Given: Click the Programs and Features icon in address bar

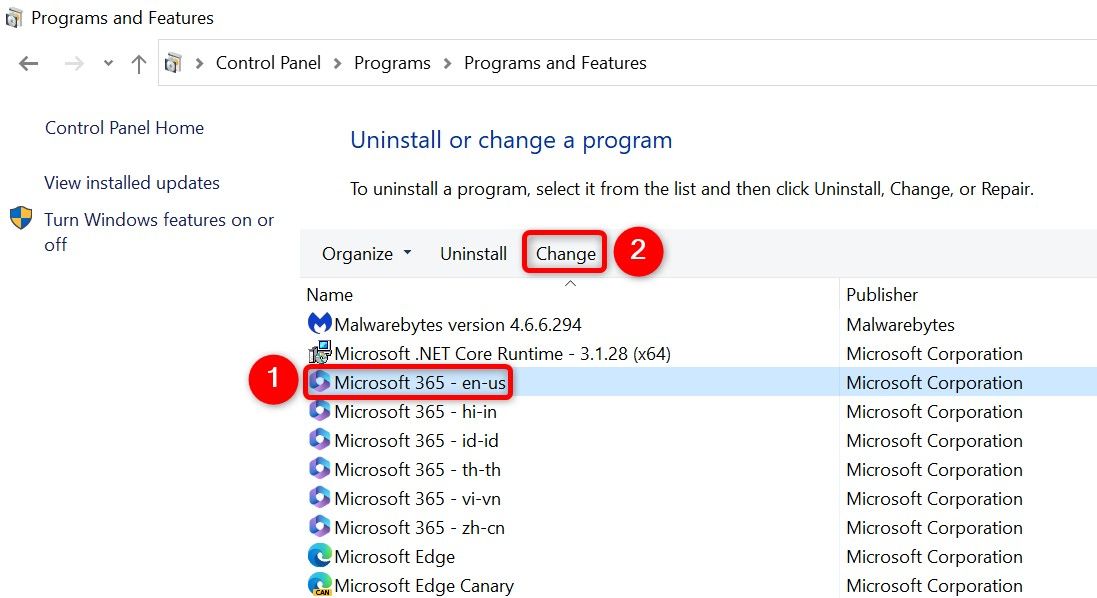Looking at the screenshot, I should (x=174, y=62).
